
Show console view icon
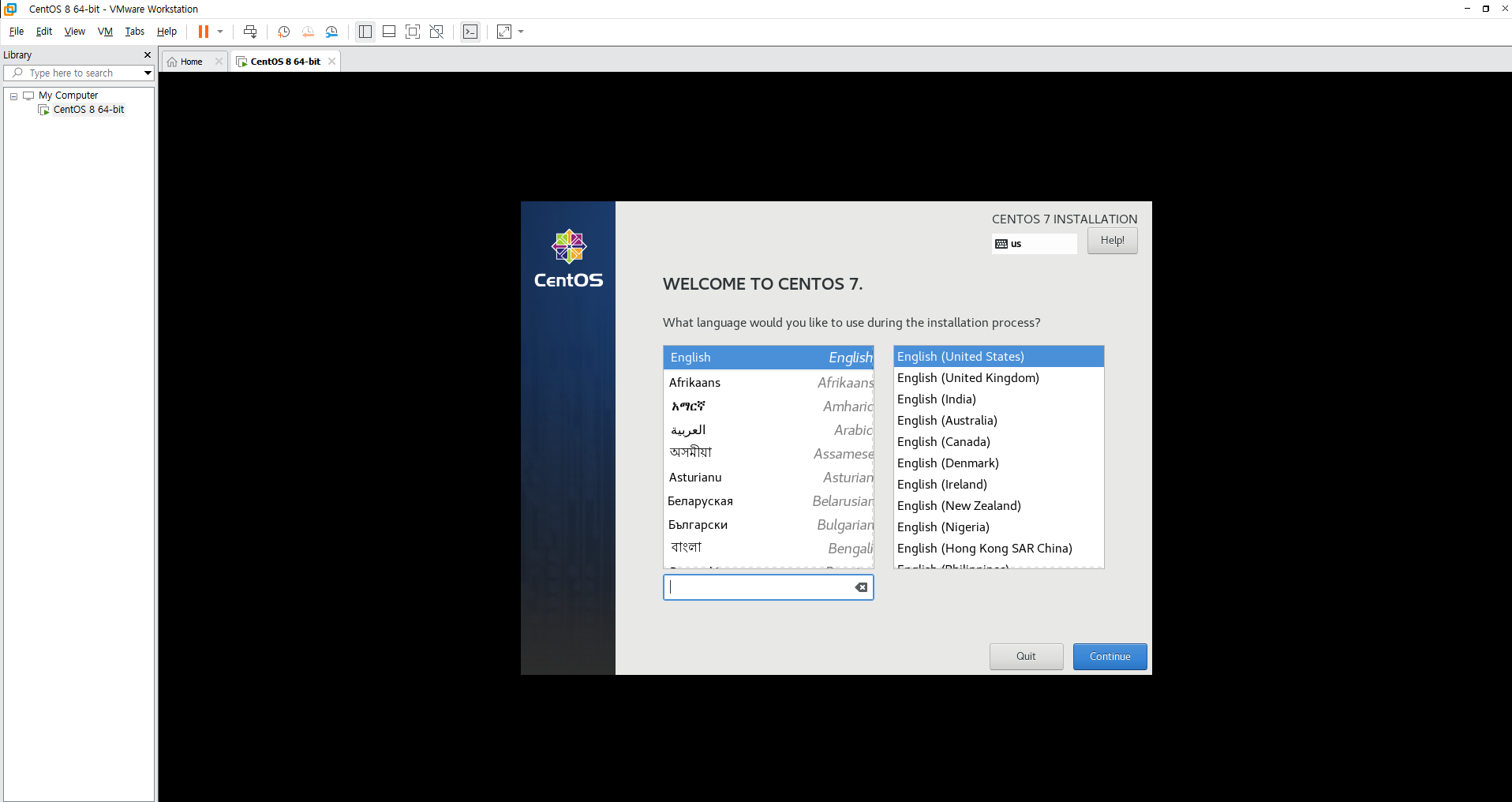point(470,32)
